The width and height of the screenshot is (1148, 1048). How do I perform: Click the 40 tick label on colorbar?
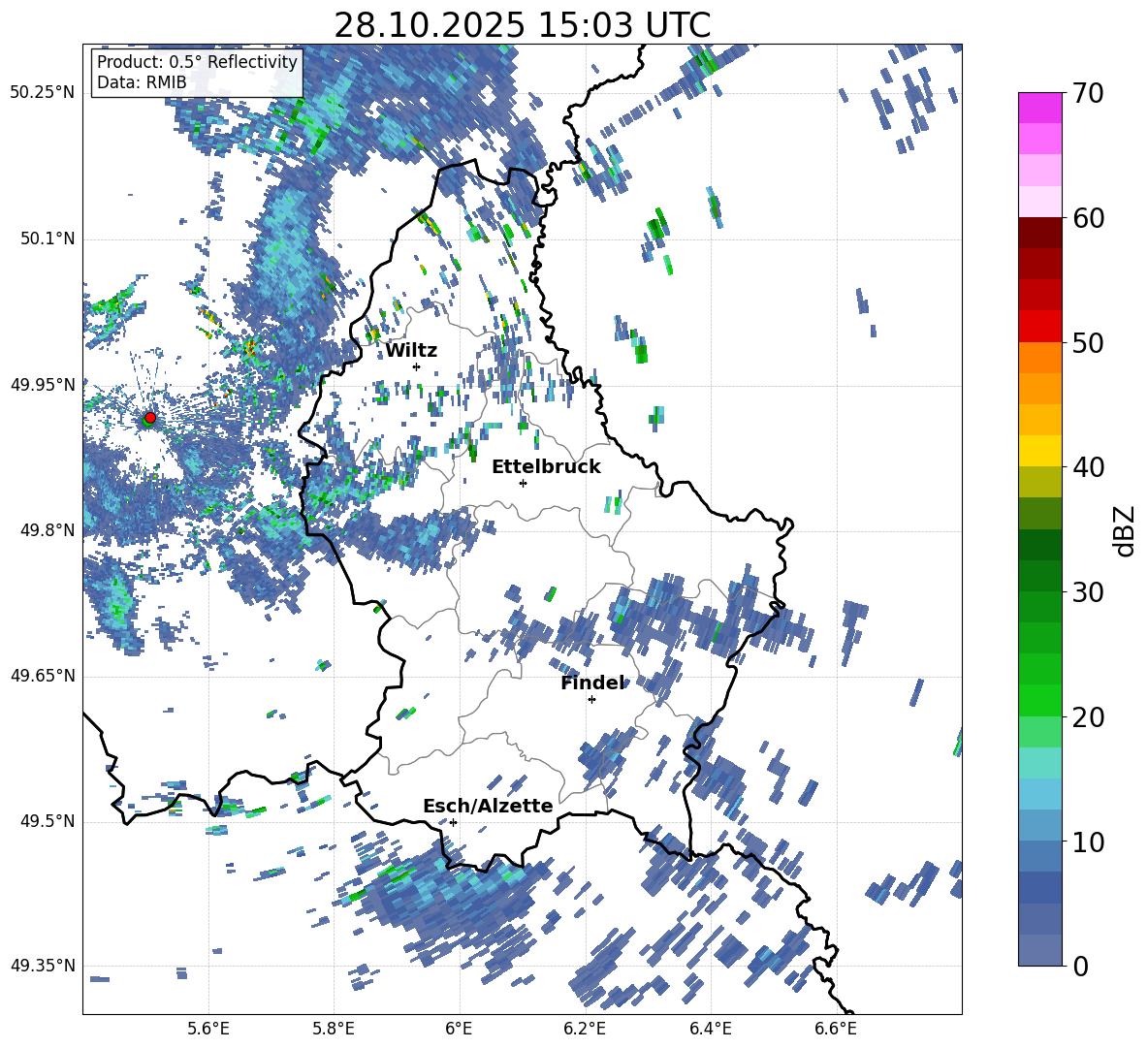tap(1088, 467)
